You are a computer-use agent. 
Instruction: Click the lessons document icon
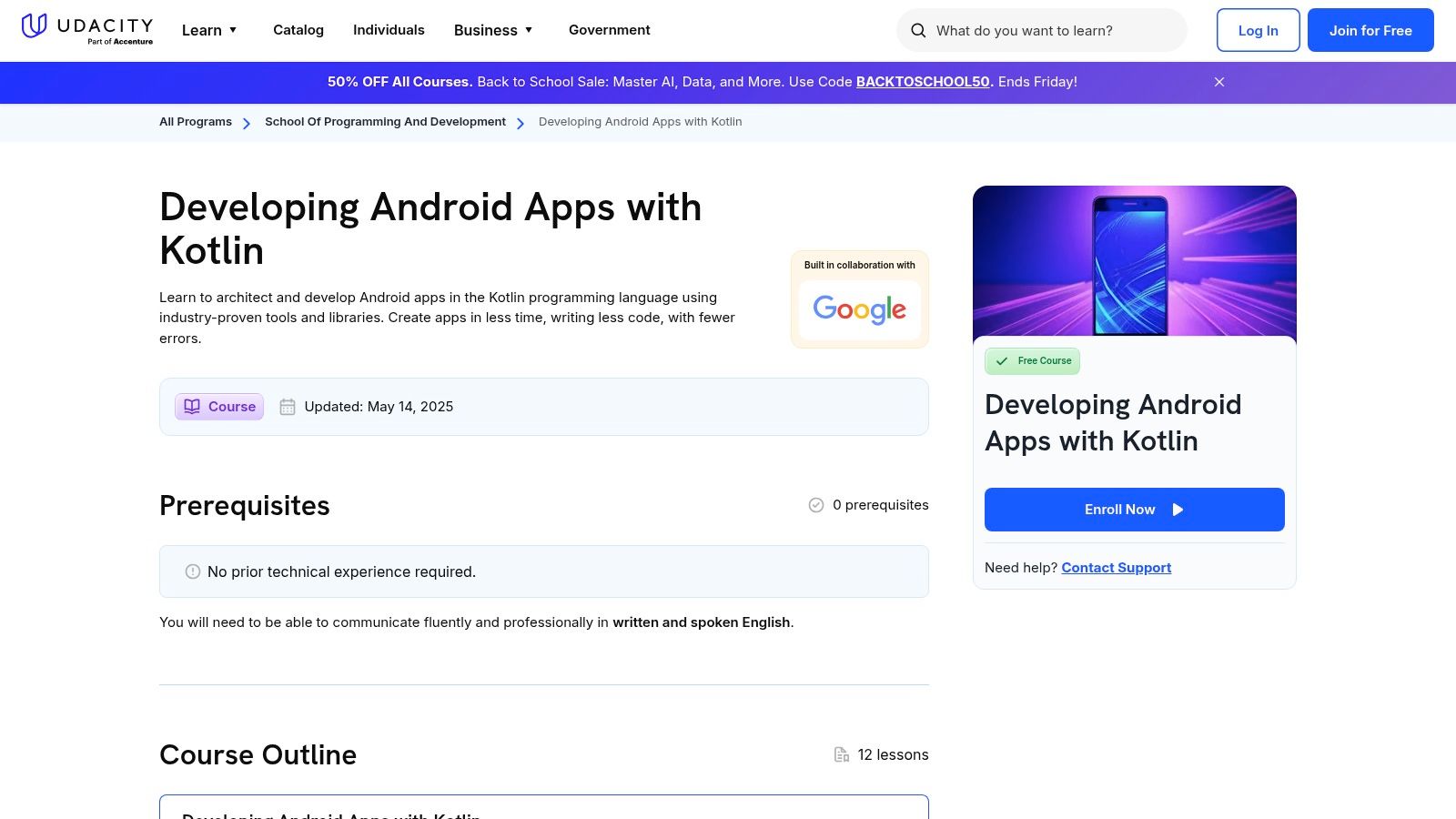(842, 754)
